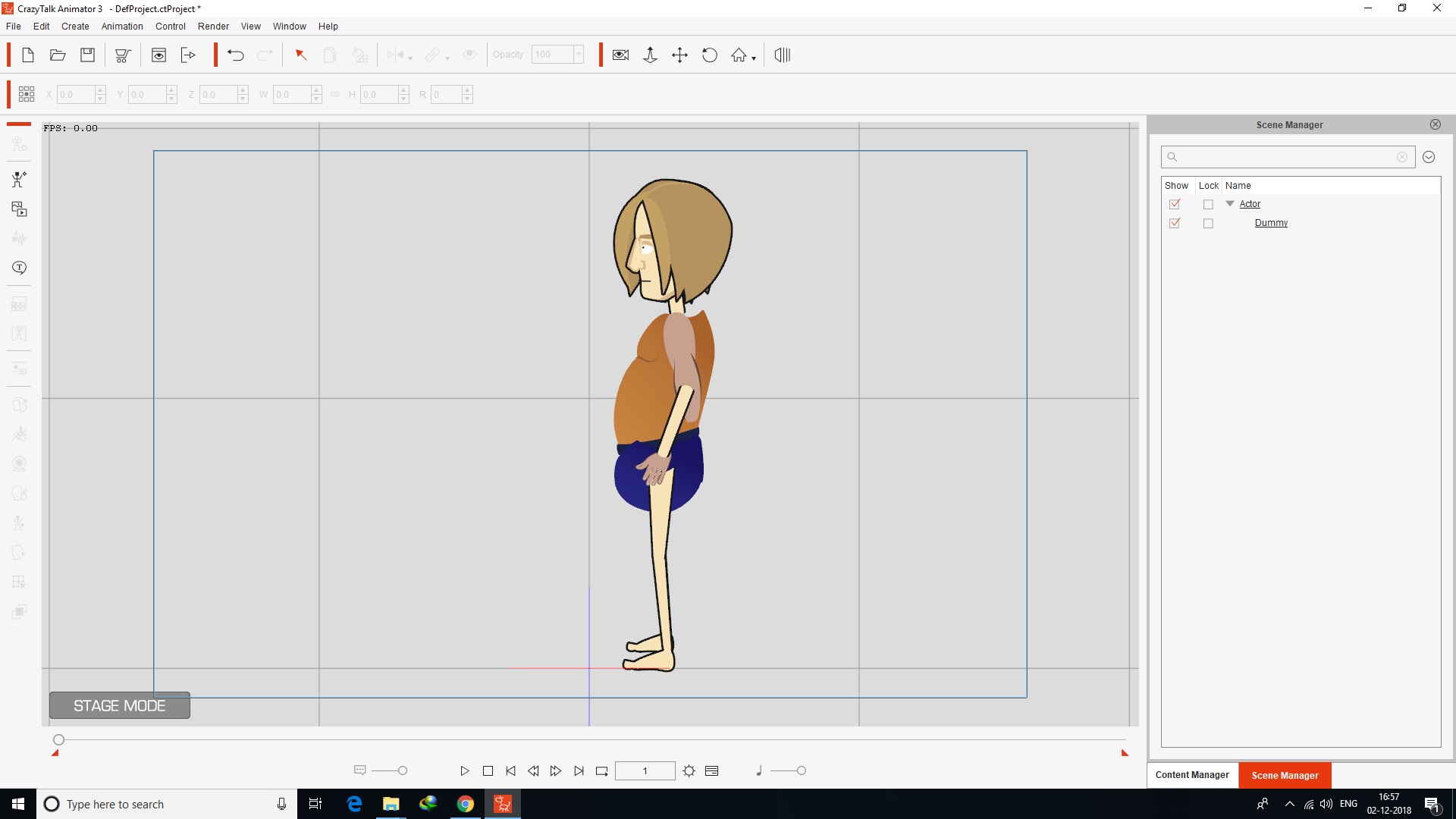Select the red arrow pick tool
This screenshot has height=819, width=1456.
pos(301,55)
